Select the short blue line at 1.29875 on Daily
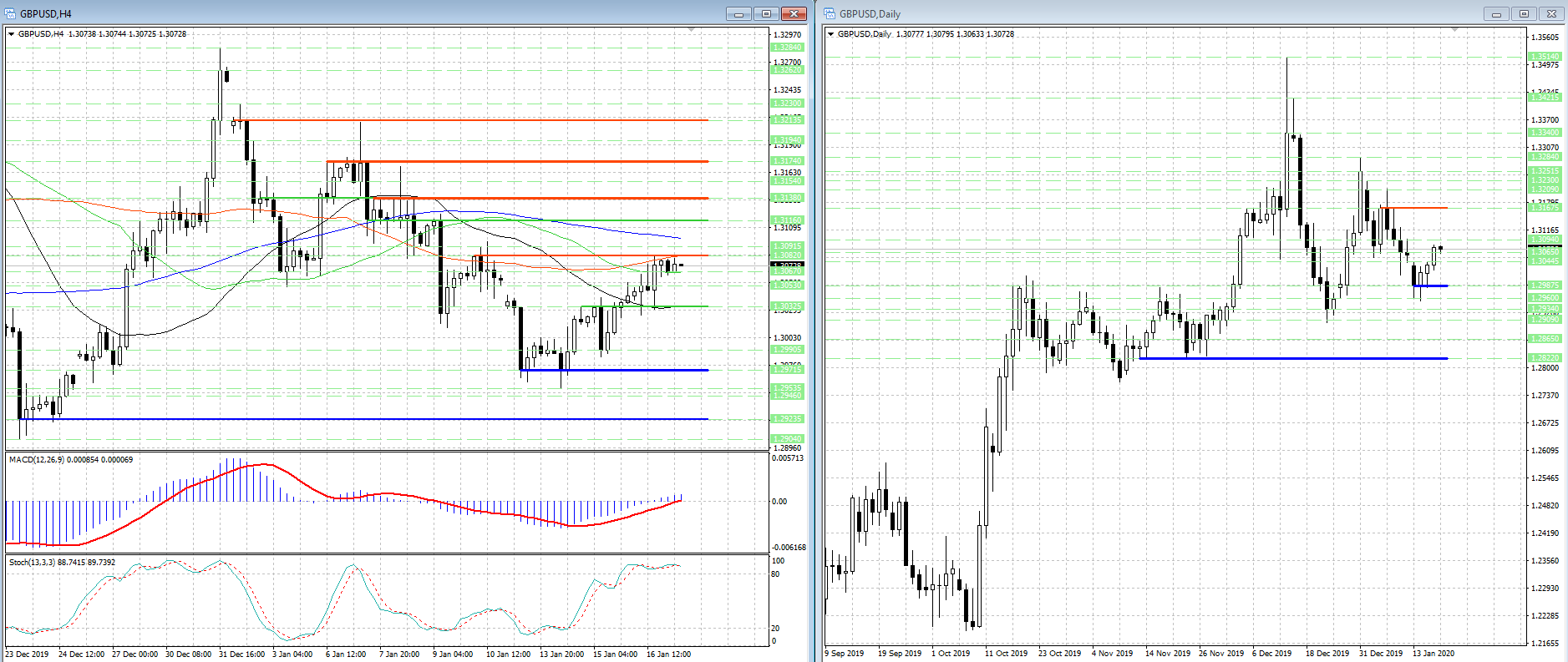The image size is (1568, 662). (x=1430, y=286)
